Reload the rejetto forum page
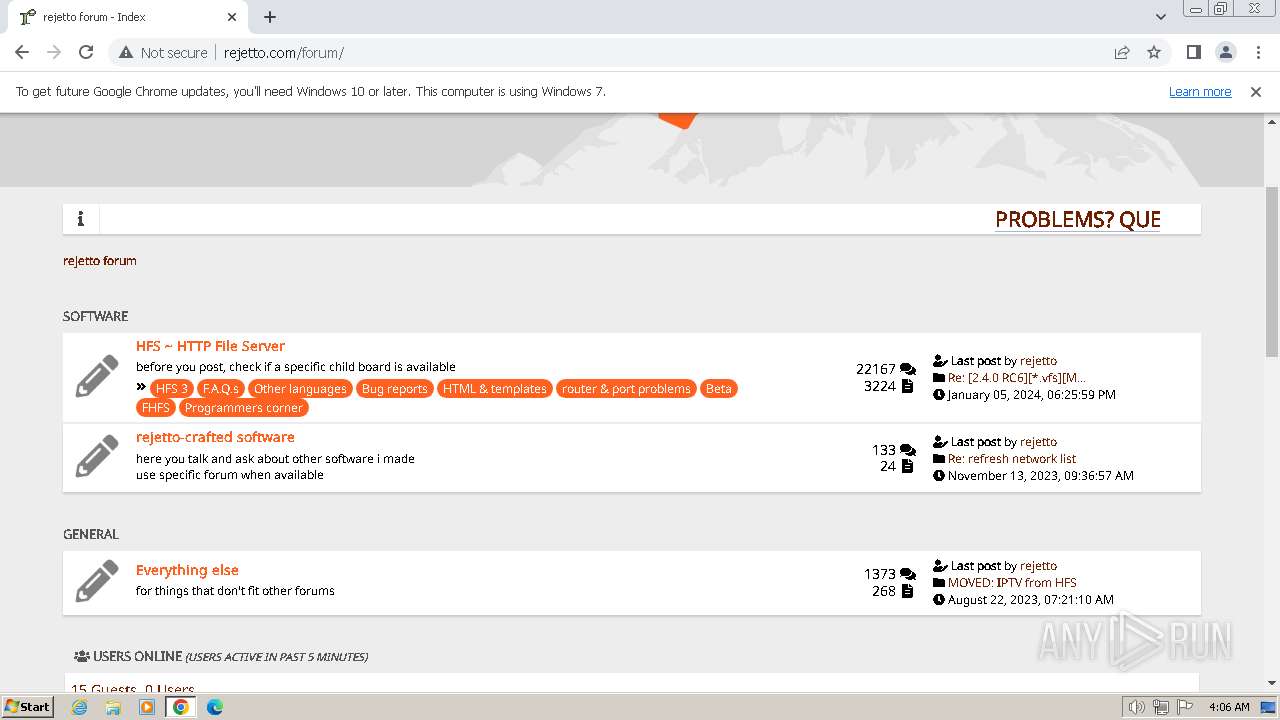 tap(86, 52)
